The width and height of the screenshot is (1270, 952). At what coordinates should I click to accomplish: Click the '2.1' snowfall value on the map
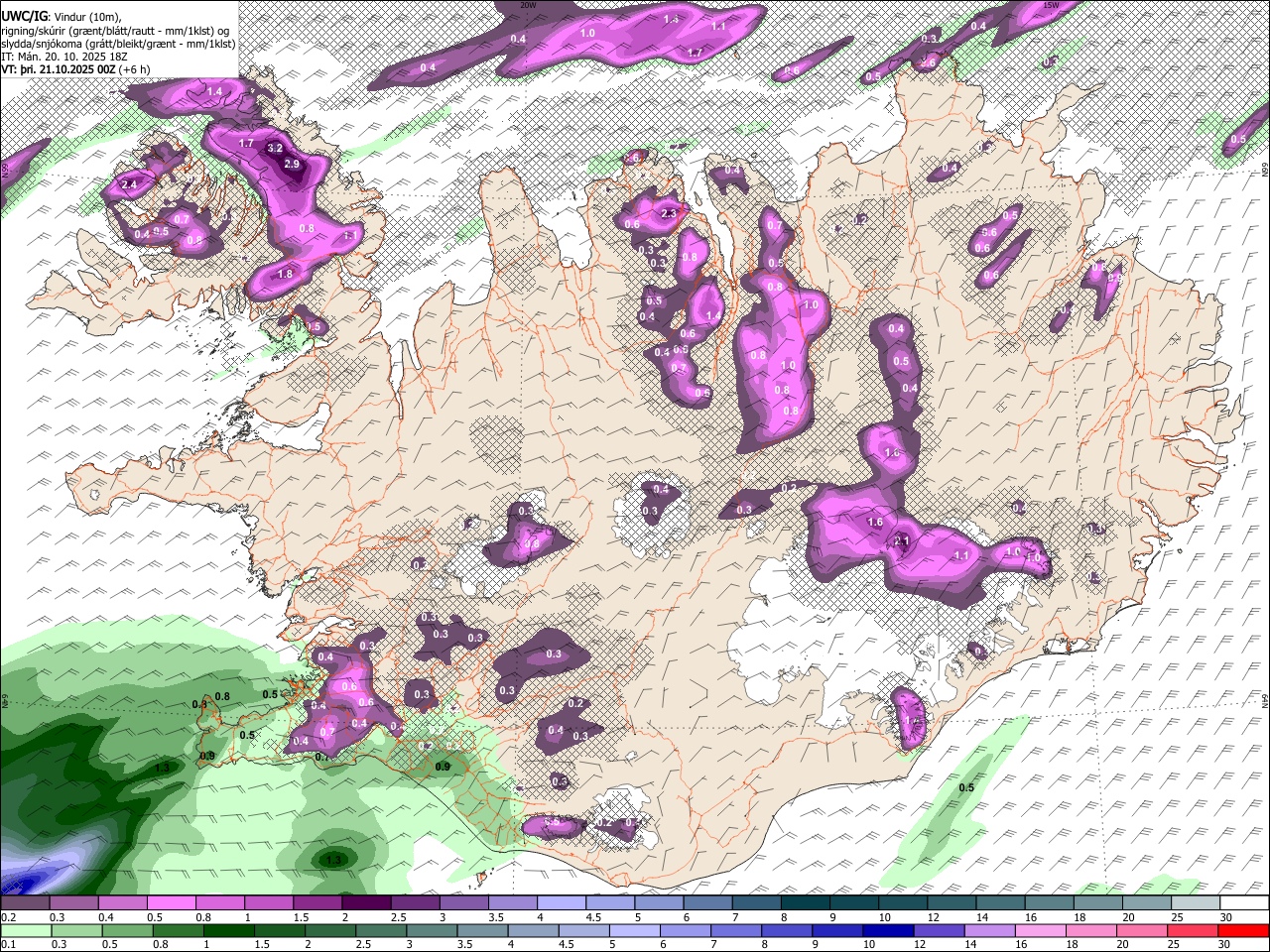tap(902, 540)
